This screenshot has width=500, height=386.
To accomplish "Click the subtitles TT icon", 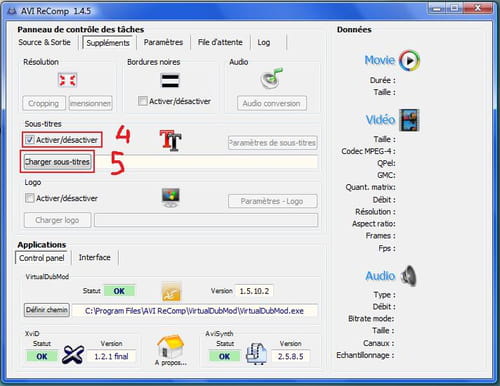I will click(171, 140).
